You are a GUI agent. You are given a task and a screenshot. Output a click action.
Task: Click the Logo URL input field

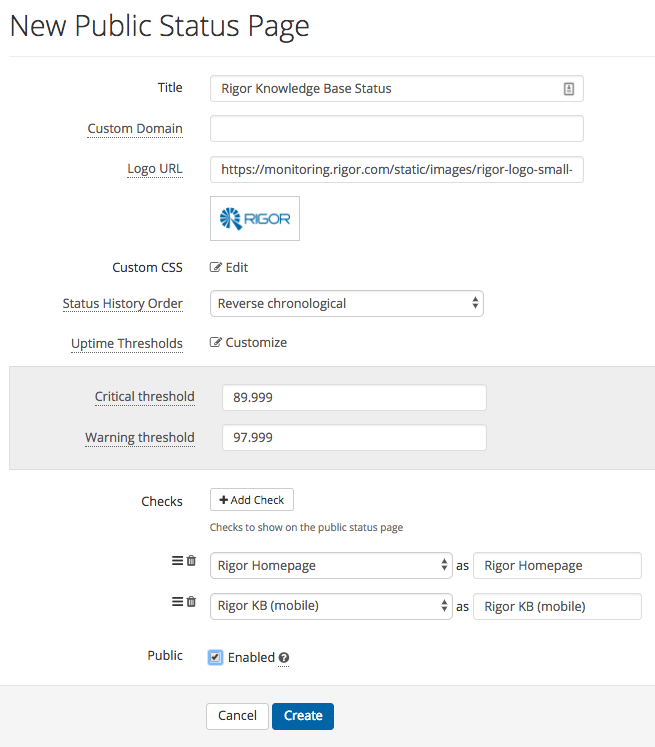(x=397, y=170)
